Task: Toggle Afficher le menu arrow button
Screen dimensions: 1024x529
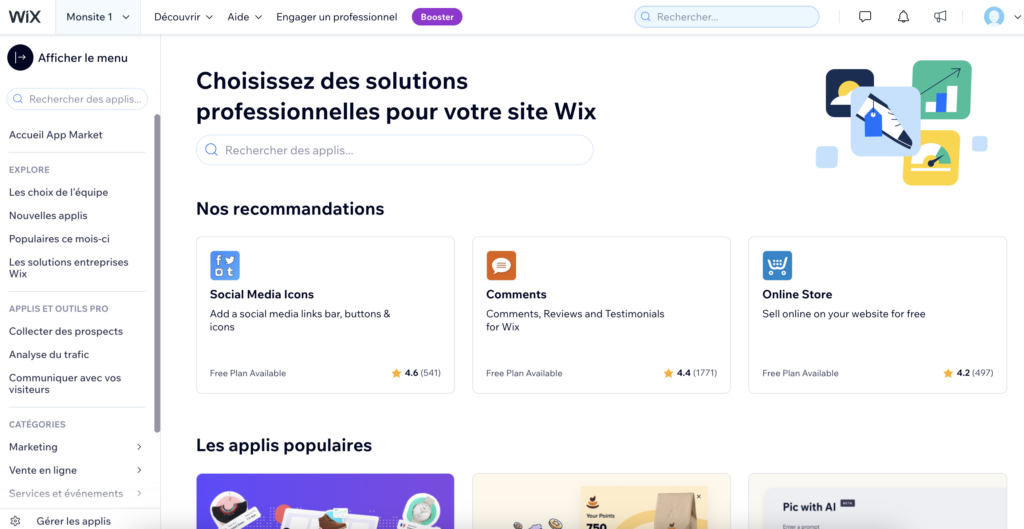Action: pos(20,58)
